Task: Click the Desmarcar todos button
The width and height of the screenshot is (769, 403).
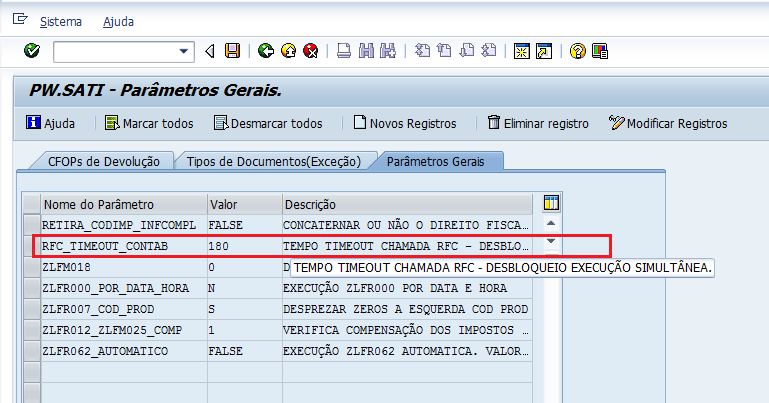Action: click(268, 123)
